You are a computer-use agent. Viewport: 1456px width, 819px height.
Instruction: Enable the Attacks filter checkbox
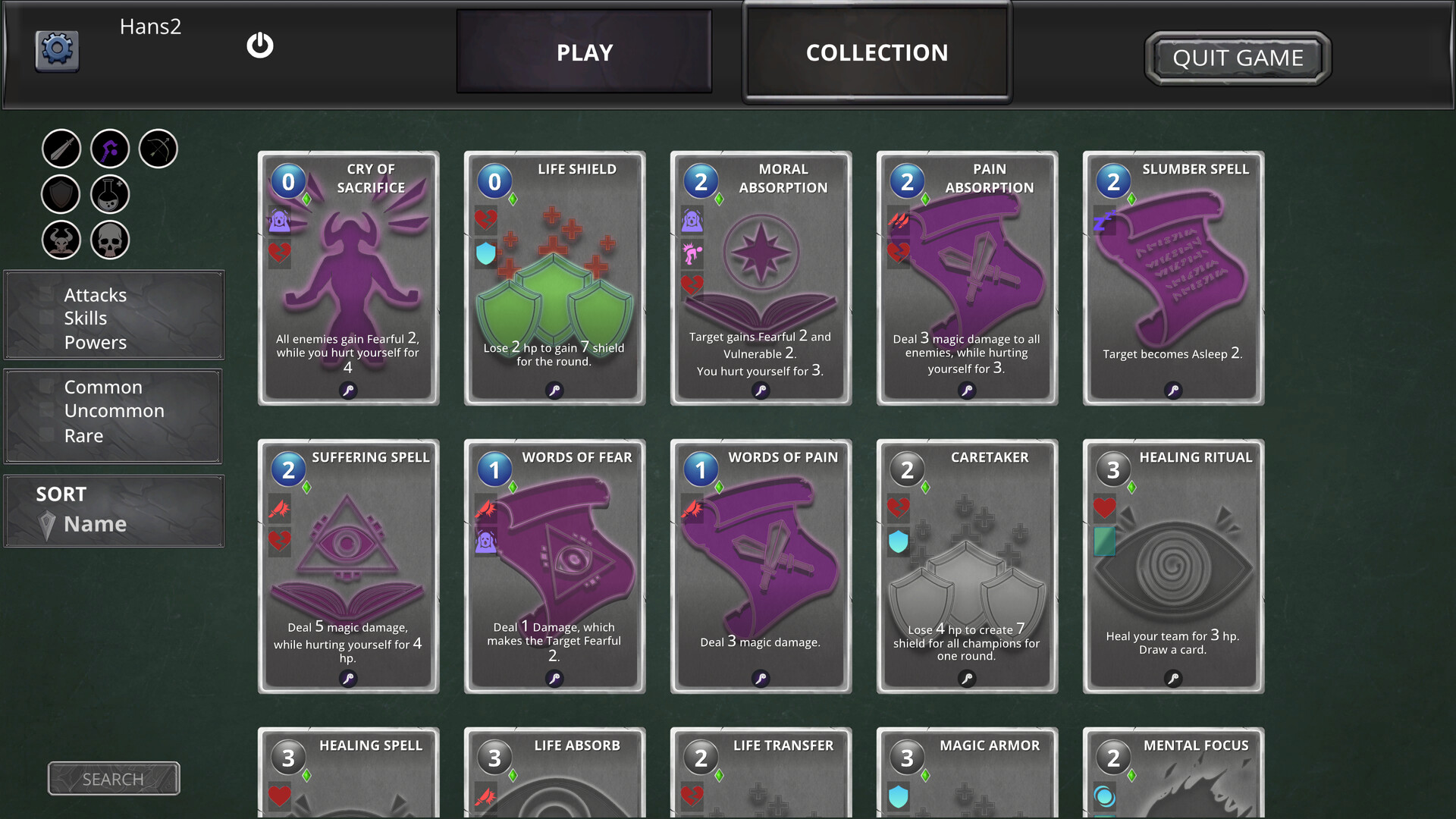click(47, 295)
